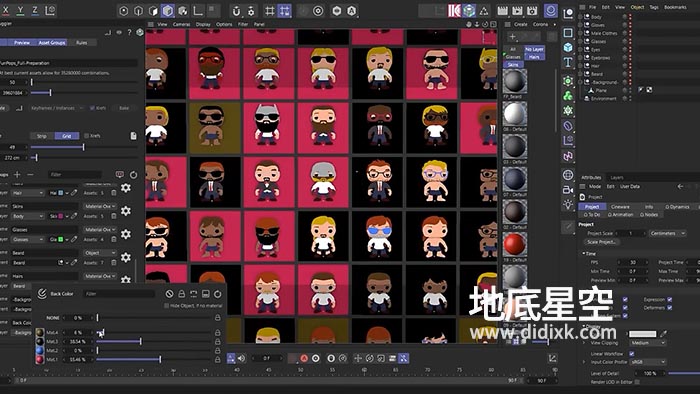Open Skins Material Override type dropdown

coord(100,206)
